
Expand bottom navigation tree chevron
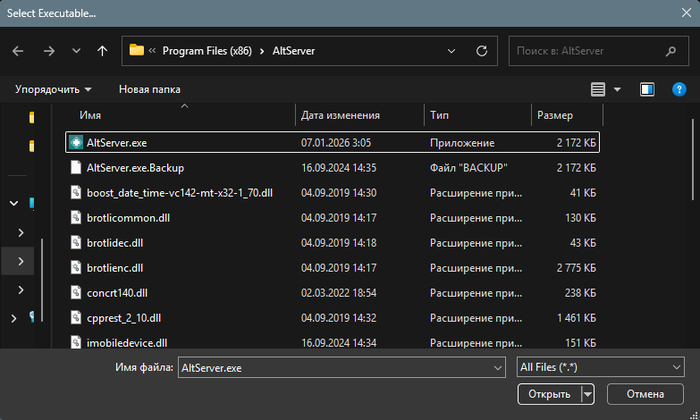click(x=13, y=318)
